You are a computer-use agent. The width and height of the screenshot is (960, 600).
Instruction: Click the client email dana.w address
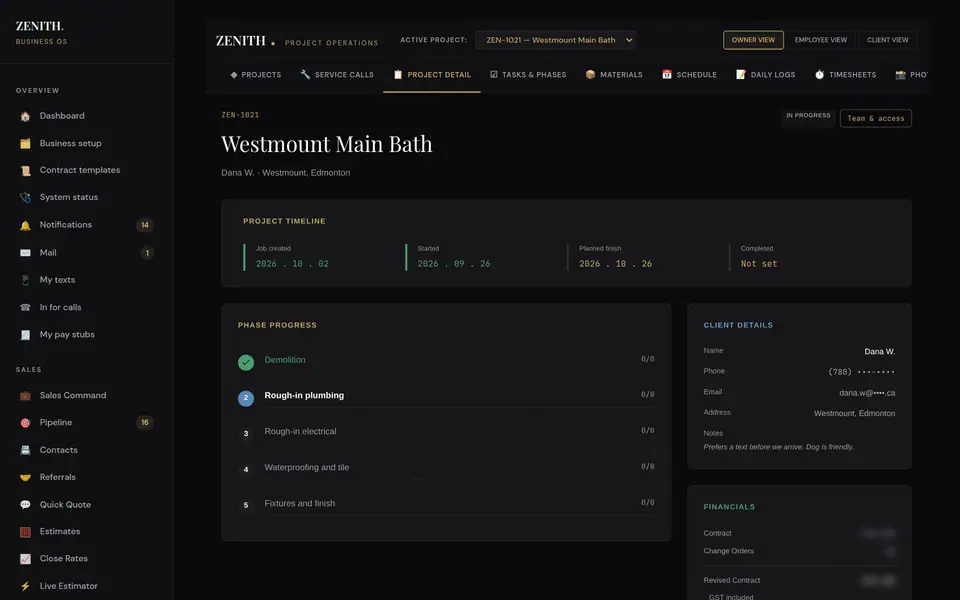[x=867, y=393]
